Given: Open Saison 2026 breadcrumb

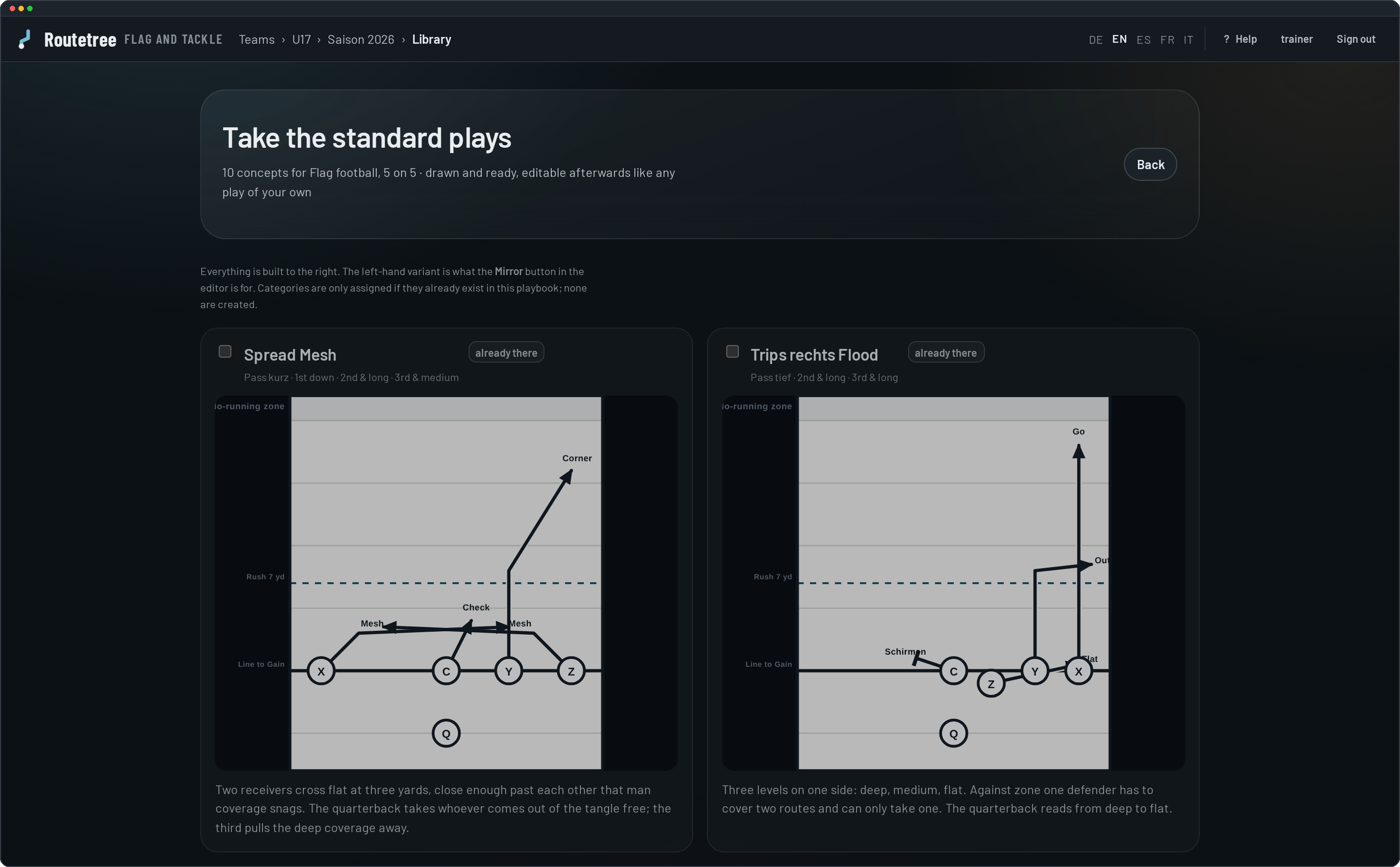Looking at the screenshot, I should [x=361, y=39].
